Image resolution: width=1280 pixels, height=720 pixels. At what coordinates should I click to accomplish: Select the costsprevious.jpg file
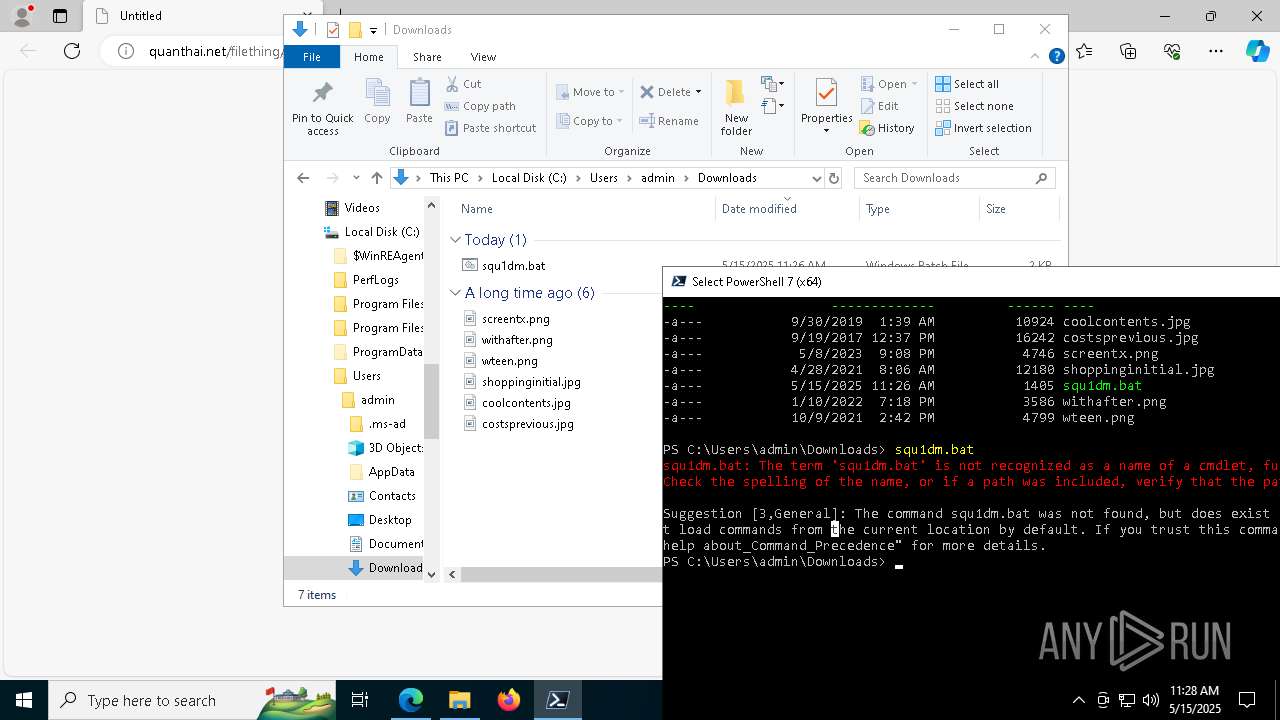(x=527, y=424)
